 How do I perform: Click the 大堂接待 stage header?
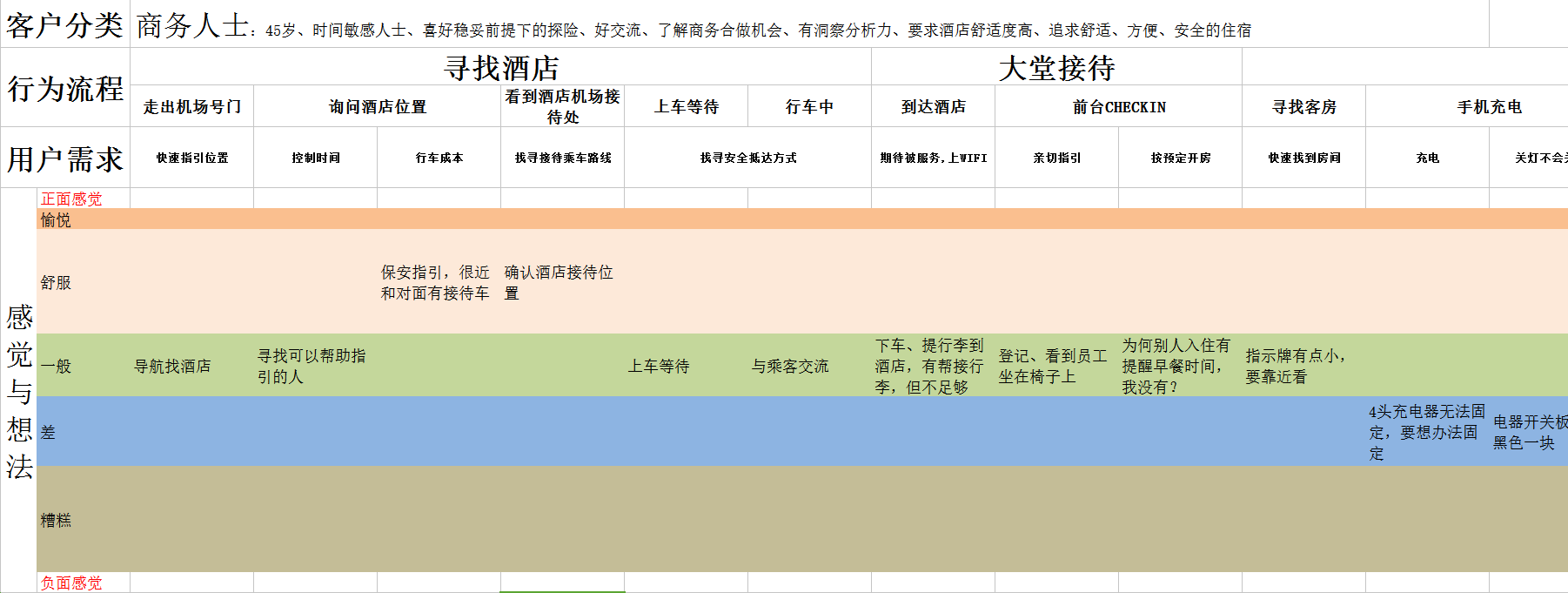1056,68
